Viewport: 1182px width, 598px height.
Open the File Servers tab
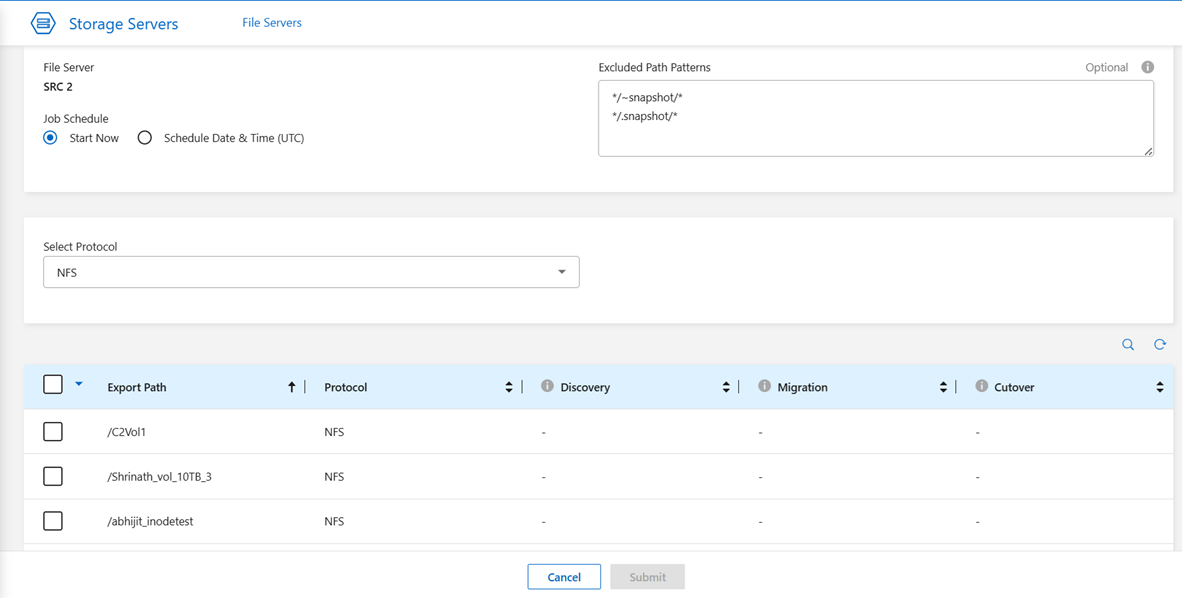272,23
